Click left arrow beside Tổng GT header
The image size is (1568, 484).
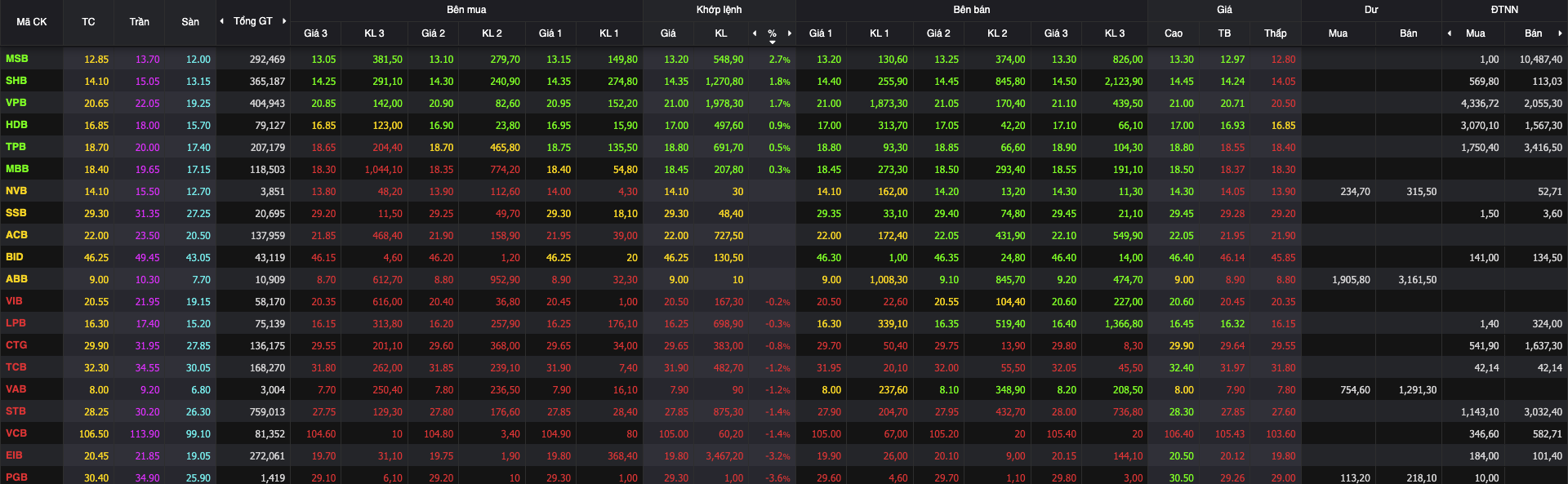point(222,21)
